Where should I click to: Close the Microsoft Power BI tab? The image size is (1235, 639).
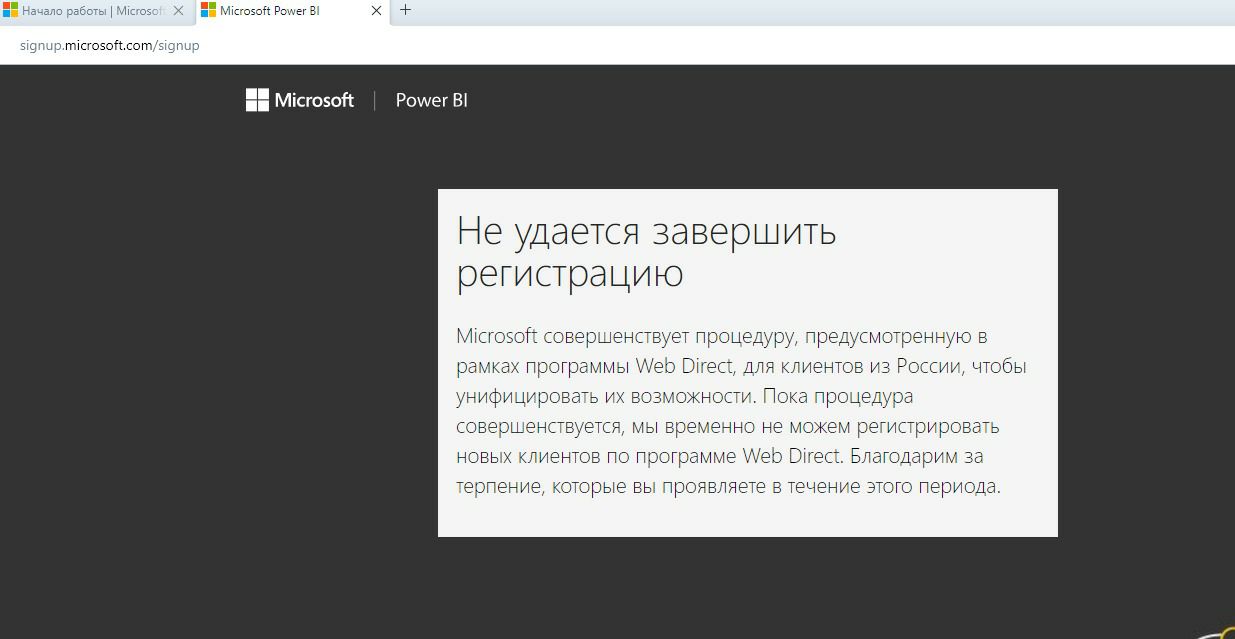[376, 11]
